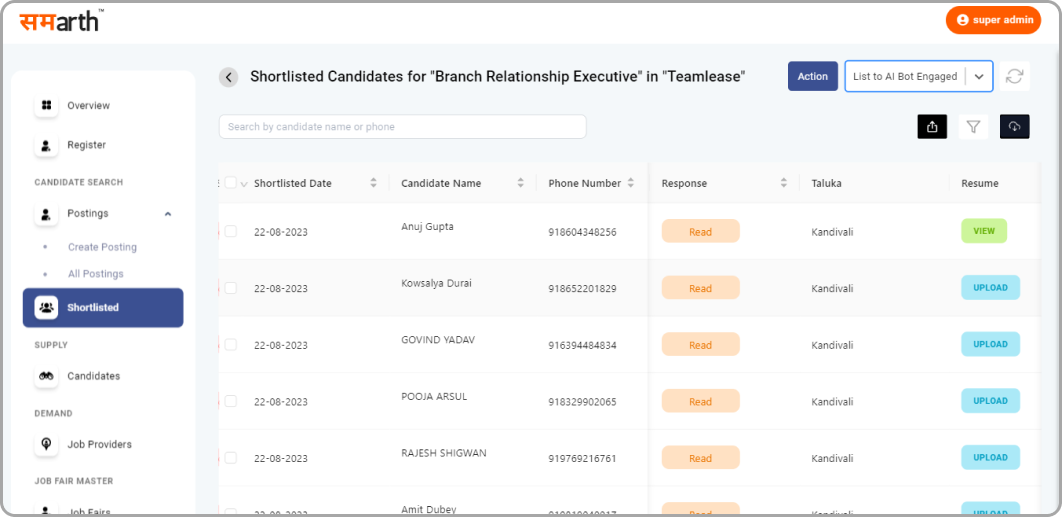Sort by Phone Number column arrows
Screen dimensions: 1062x517
630,183
